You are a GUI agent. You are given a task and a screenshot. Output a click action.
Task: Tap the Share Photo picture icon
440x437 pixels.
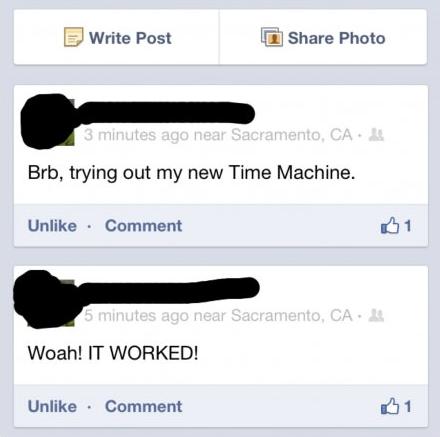[x=272, y=37]
